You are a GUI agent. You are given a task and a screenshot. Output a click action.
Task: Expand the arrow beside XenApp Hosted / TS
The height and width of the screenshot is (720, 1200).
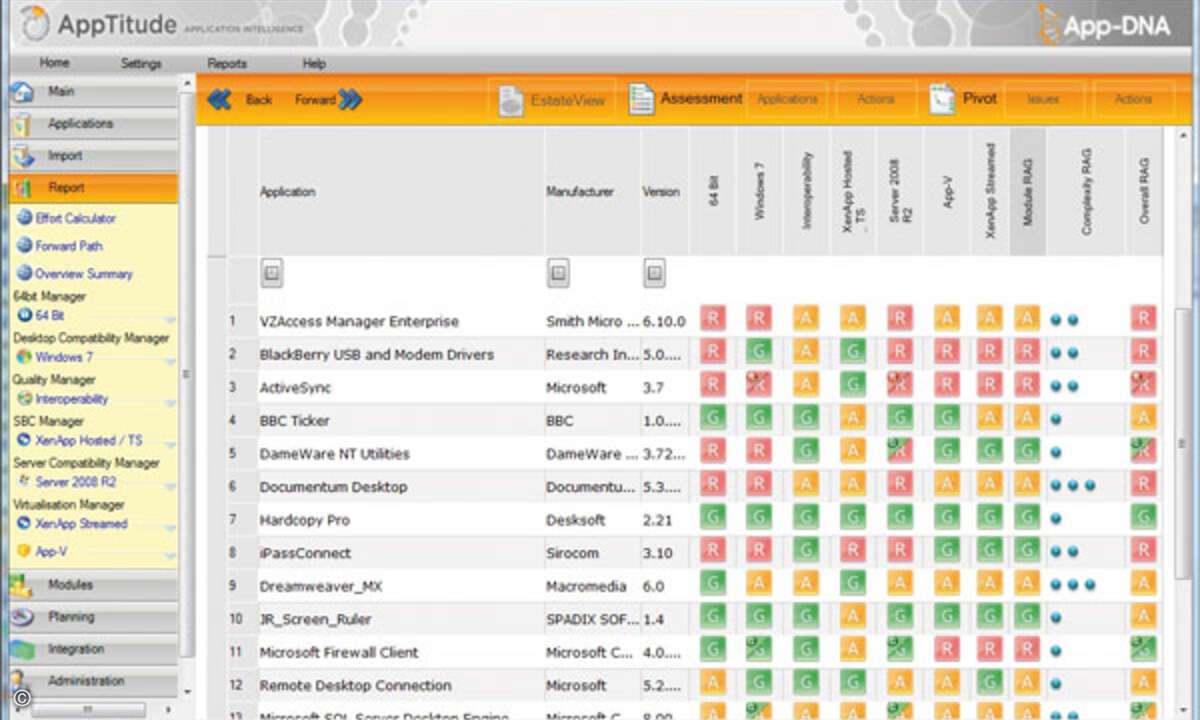pyautogui.click(x=170, y=445)
